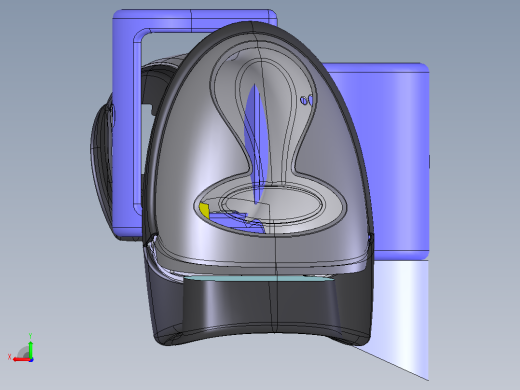520x390 pixels.
Task: Click the red X axis of the triad
Action: pyautogui.click(x=21, y=360)
